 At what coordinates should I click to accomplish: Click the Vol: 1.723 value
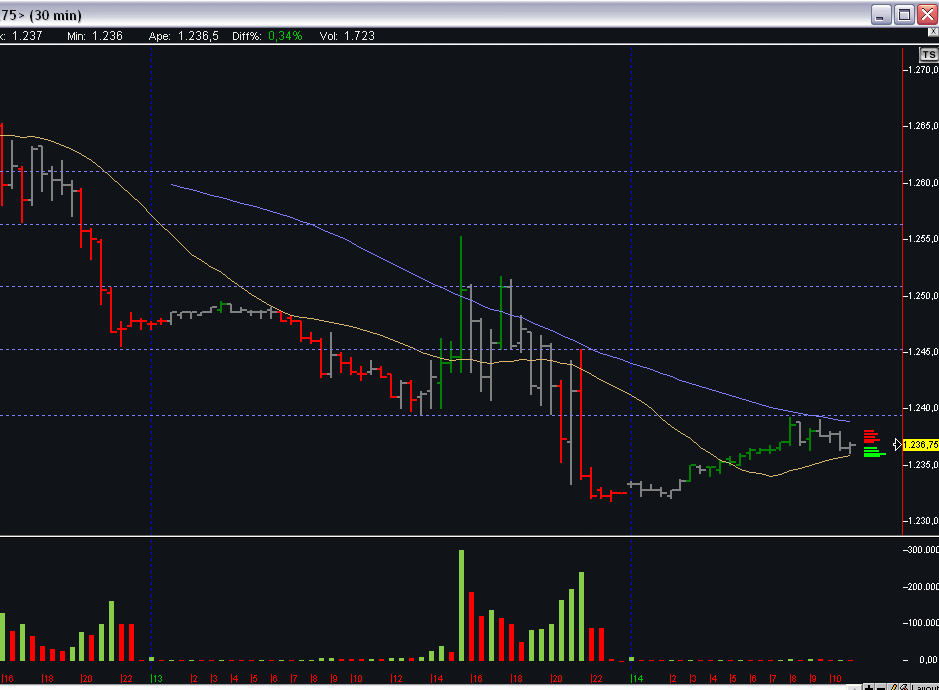347,36
